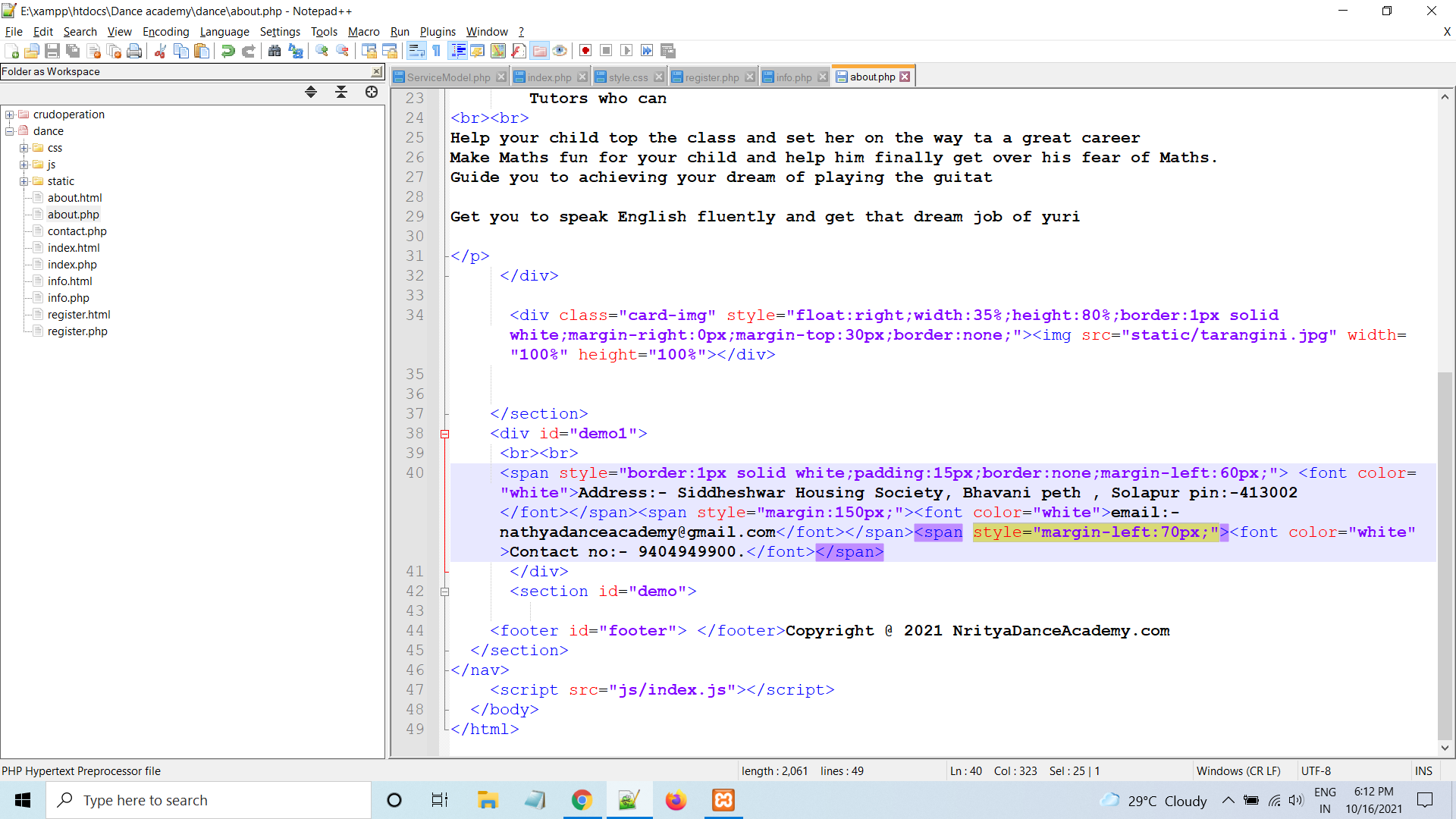Screen dimensions: 1456x819
Task: Open the Document Map icon
Action: tap(498, 51)
